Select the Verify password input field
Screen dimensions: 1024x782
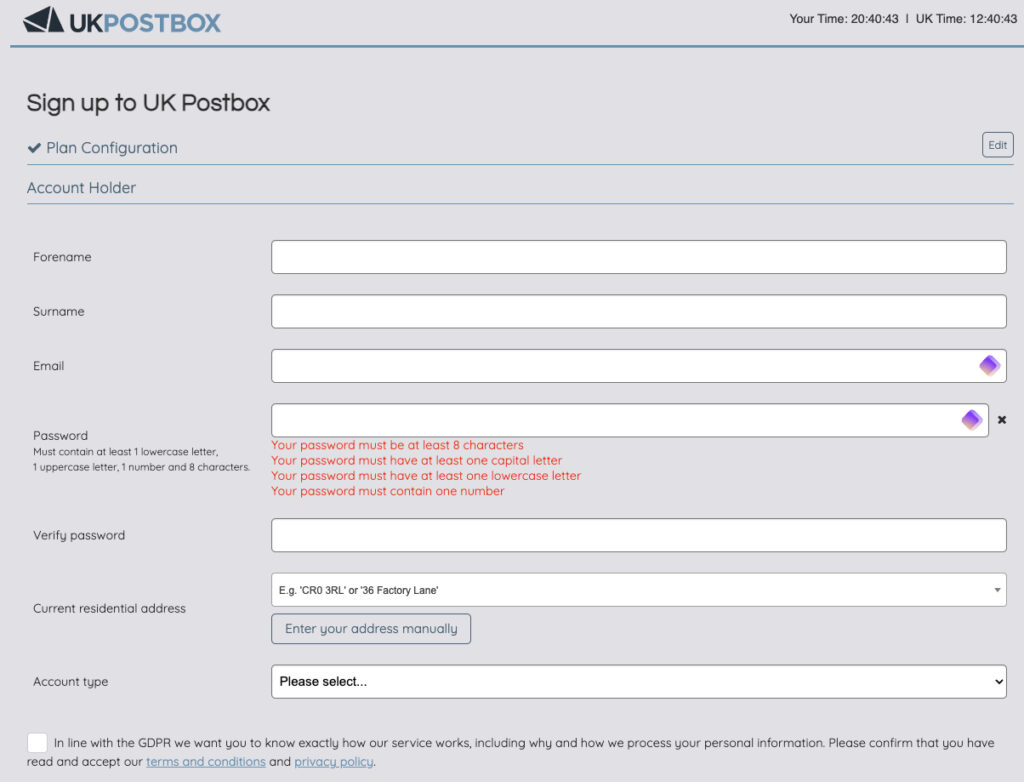(638, 535)
